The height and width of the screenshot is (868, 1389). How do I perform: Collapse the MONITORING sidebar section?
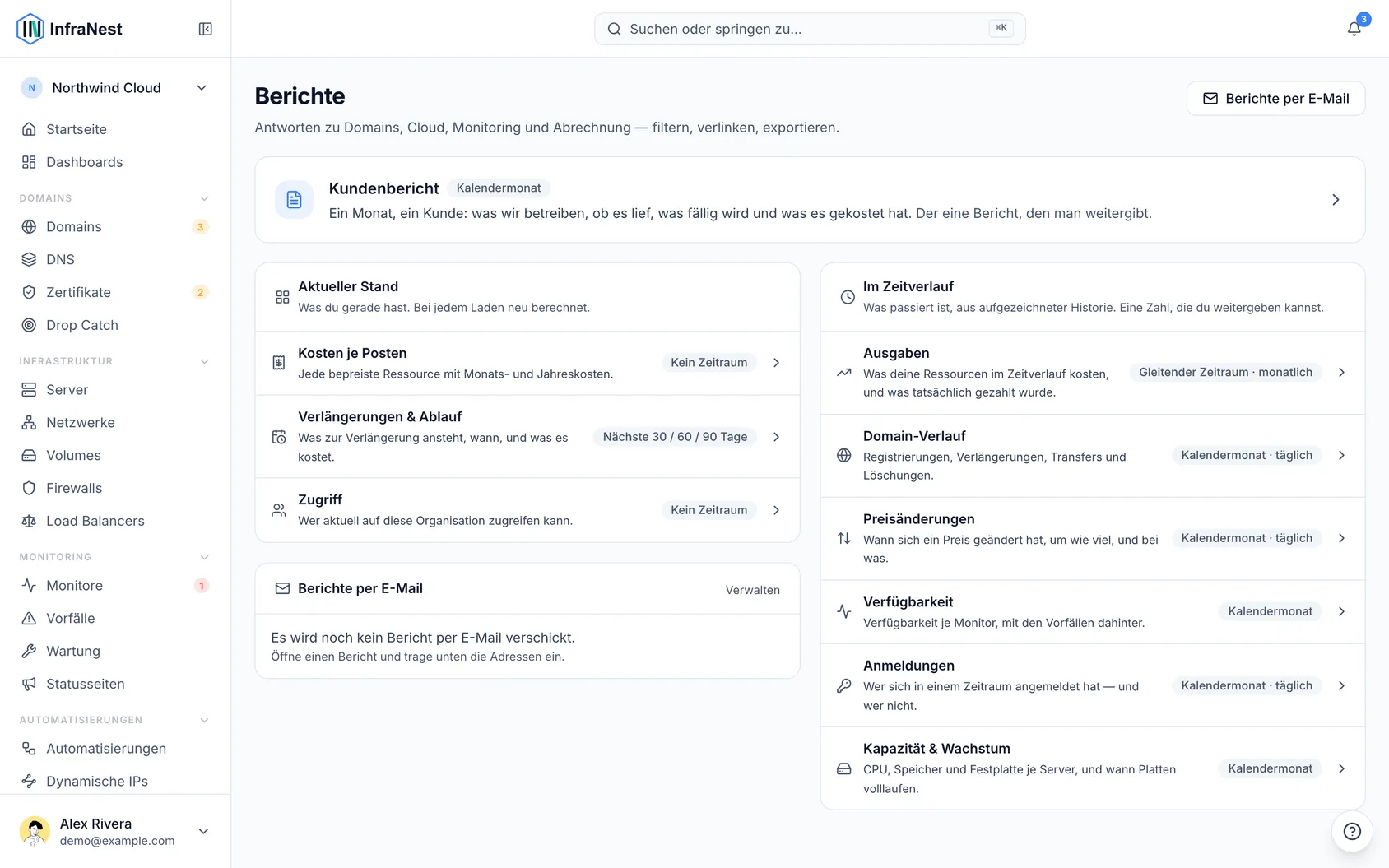(205, 557)
